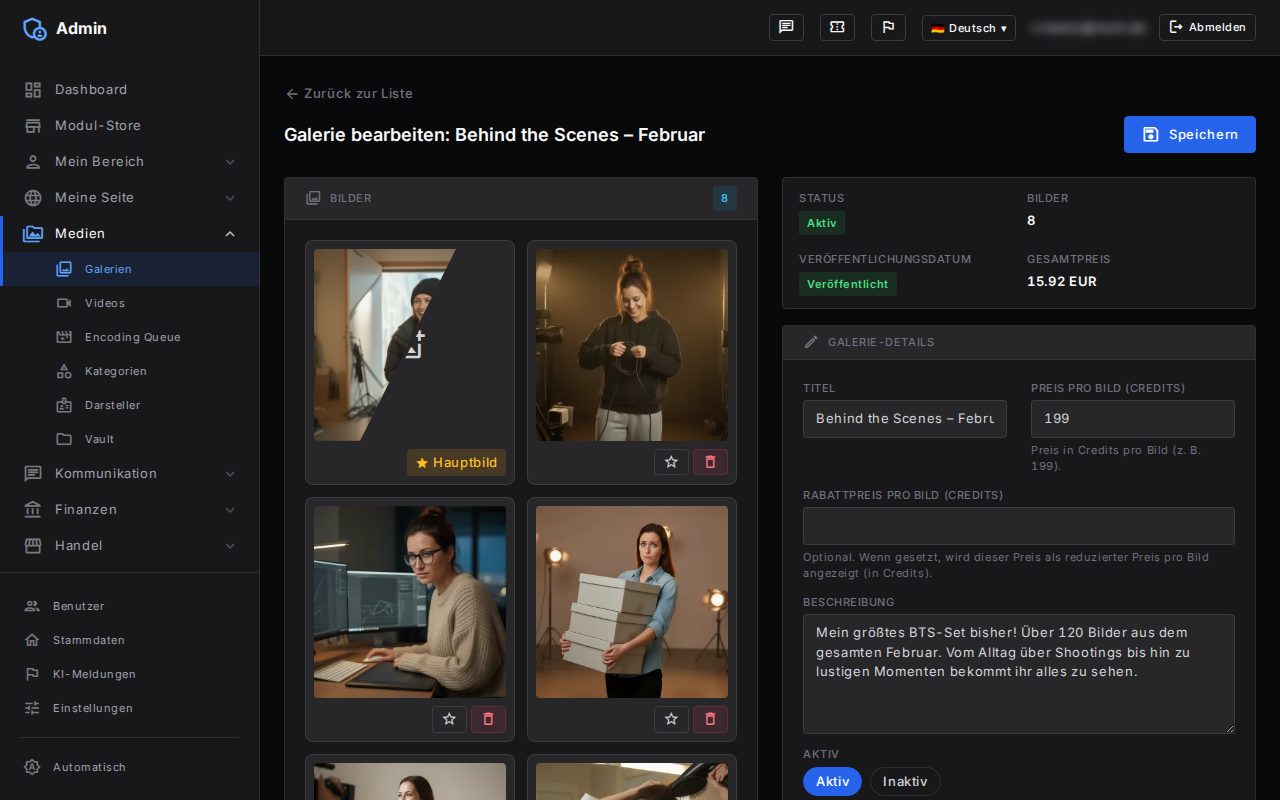Expand Handel menu
Screen dimensions: 1280x800
point(130,545)
